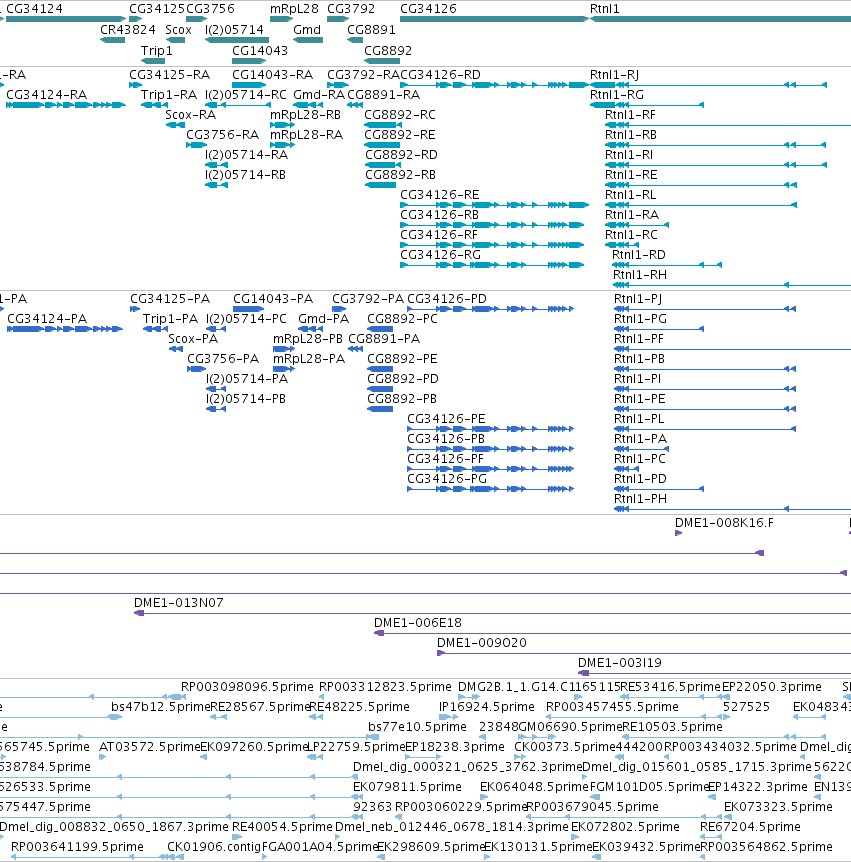The height and width of the screenshot is (862, 851).
Task: Select the Rtnl1-RJ transcript
Action: 708,85
